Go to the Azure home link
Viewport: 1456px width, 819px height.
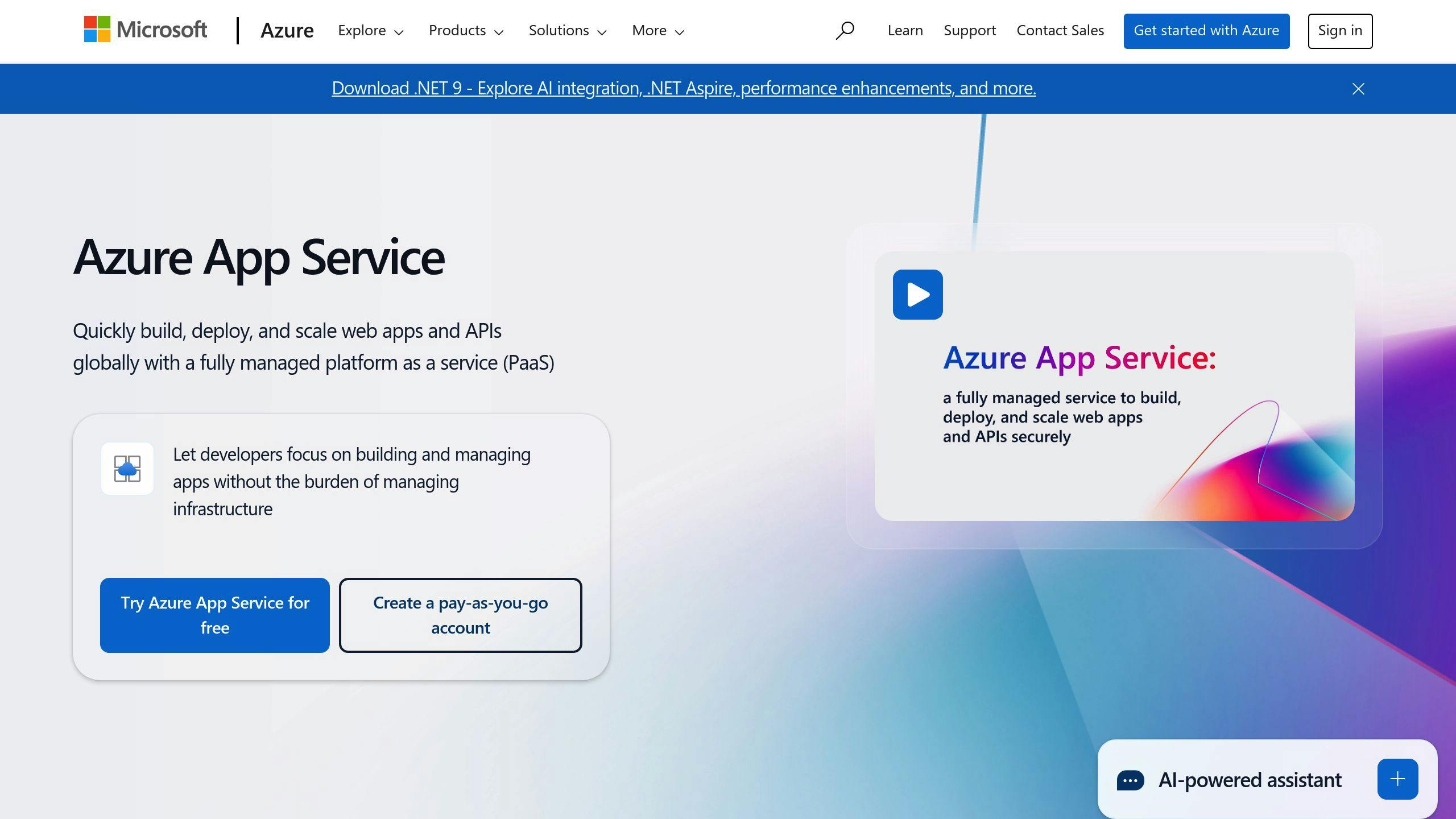coord(287,30)
